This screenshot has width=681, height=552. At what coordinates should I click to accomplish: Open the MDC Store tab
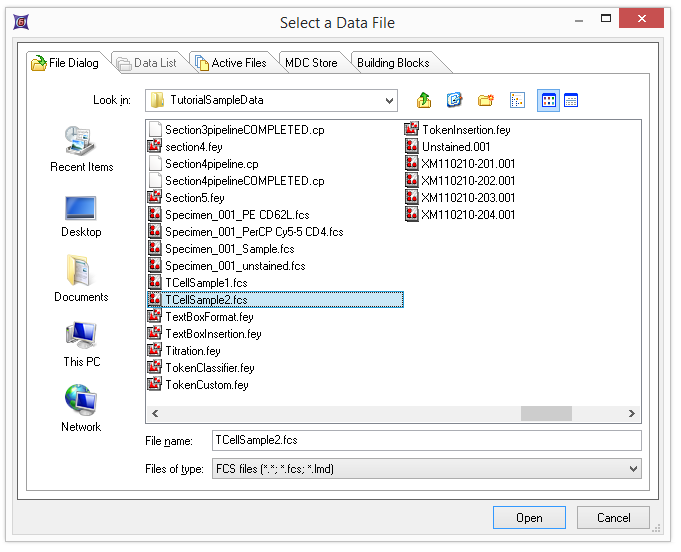point(311,63)
